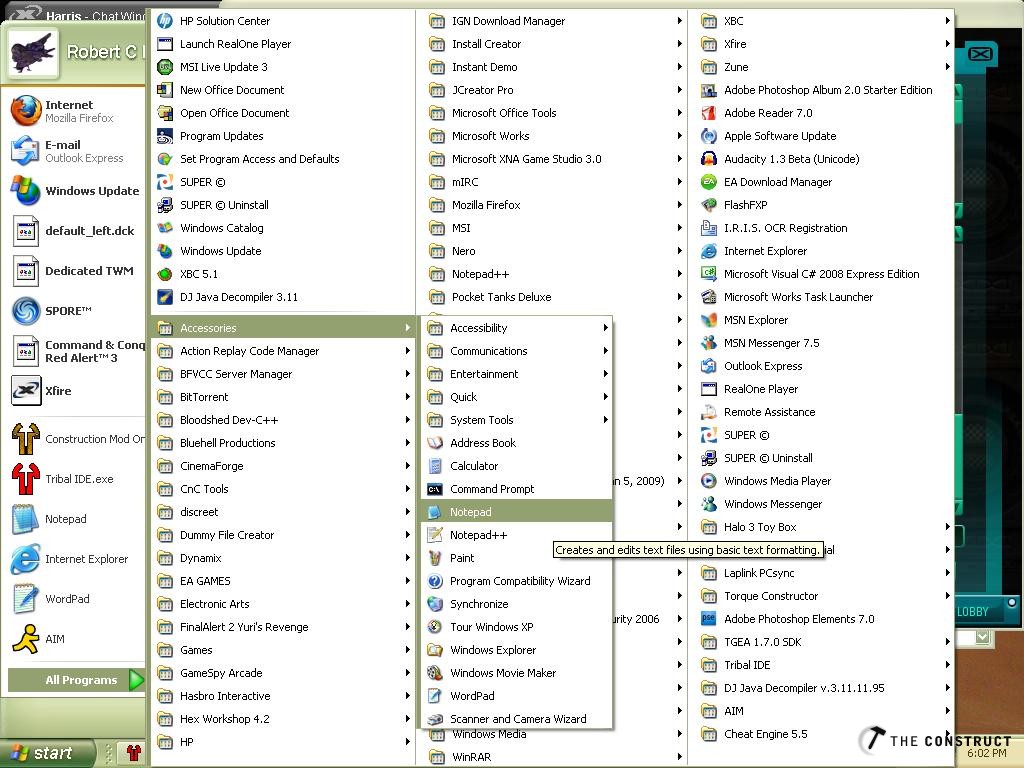This screenshot has height=768, width=1024.
Task: Select Windows Explorer in Accessories
Action: pyautogui.click(x=517, y=650)
